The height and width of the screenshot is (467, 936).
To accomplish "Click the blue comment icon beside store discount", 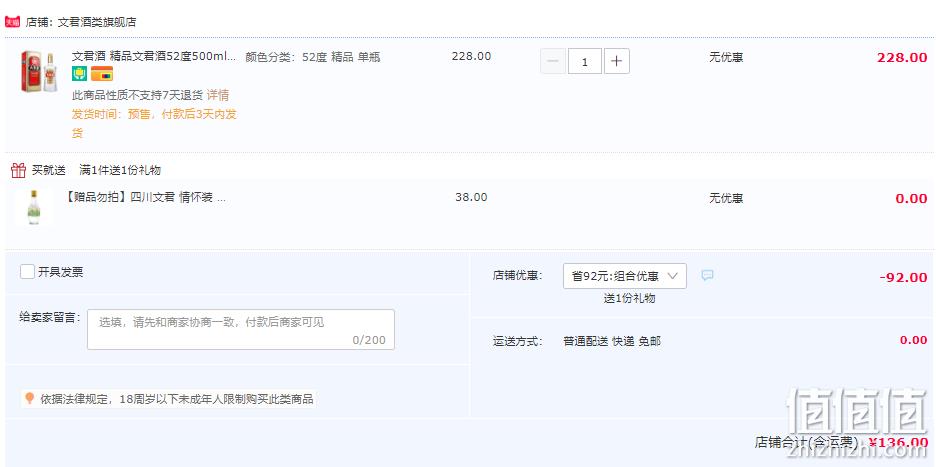I will 707,275.
